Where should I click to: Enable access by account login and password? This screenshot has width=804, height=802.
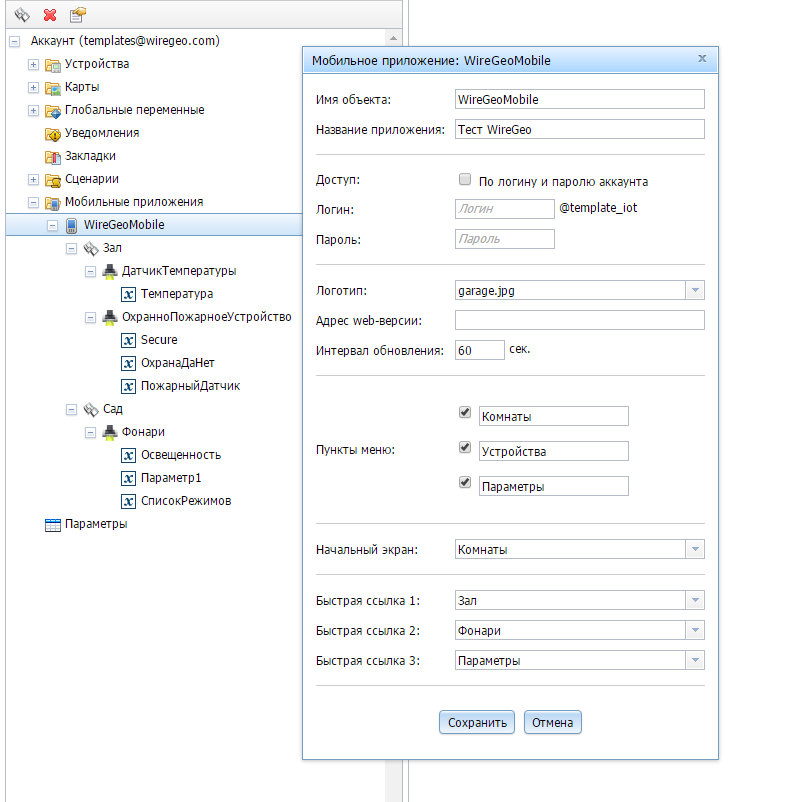point(465,179)
